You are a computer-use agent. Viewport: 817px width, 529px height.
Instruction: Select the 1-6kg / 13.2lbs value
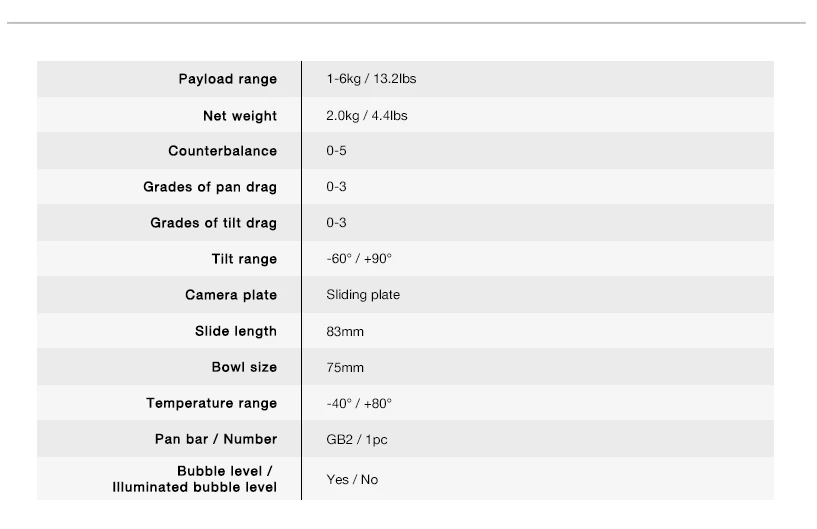point(371,79)
